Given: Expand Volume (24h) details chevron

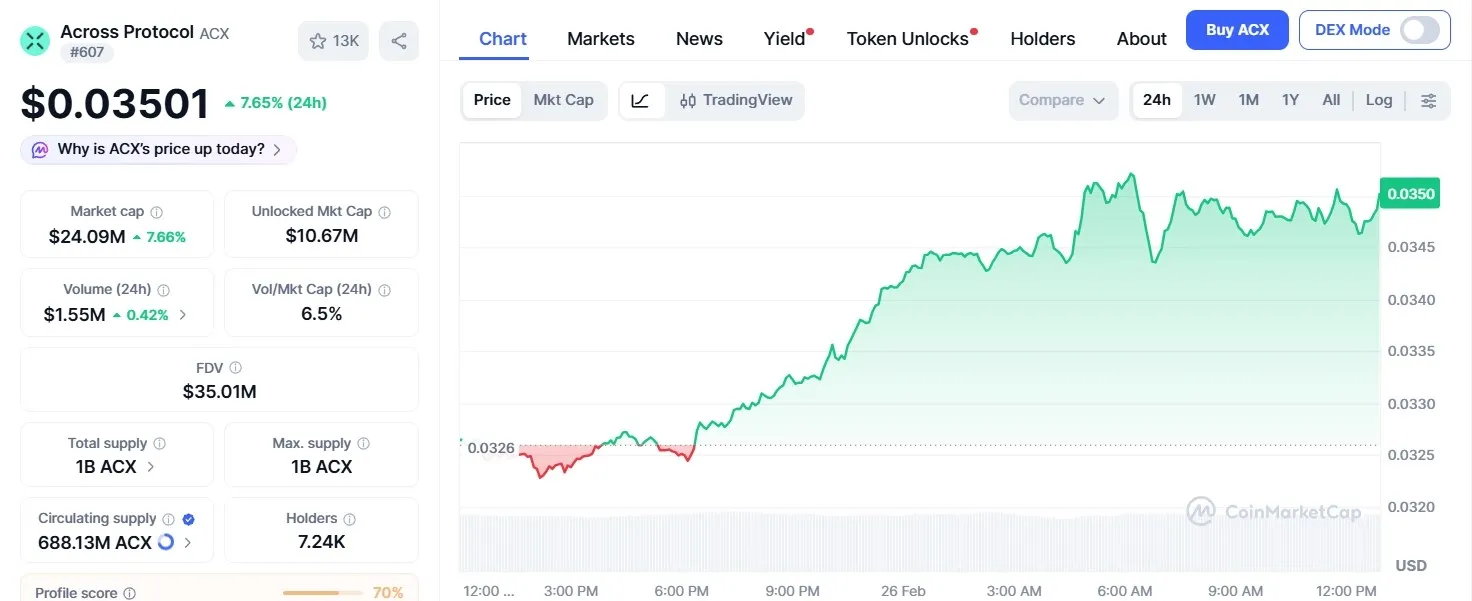Looking at the screenshot, I should coord(182,313).
